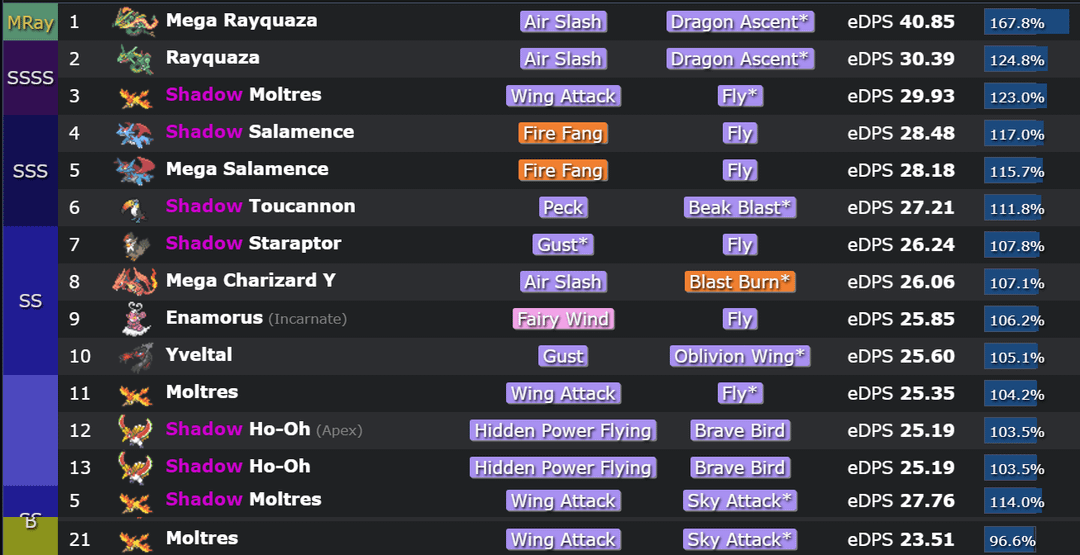Click the Shadow Salamence sprite
Image resolution: width=1080 pixels, height=555 pixels.
[135, 133]
